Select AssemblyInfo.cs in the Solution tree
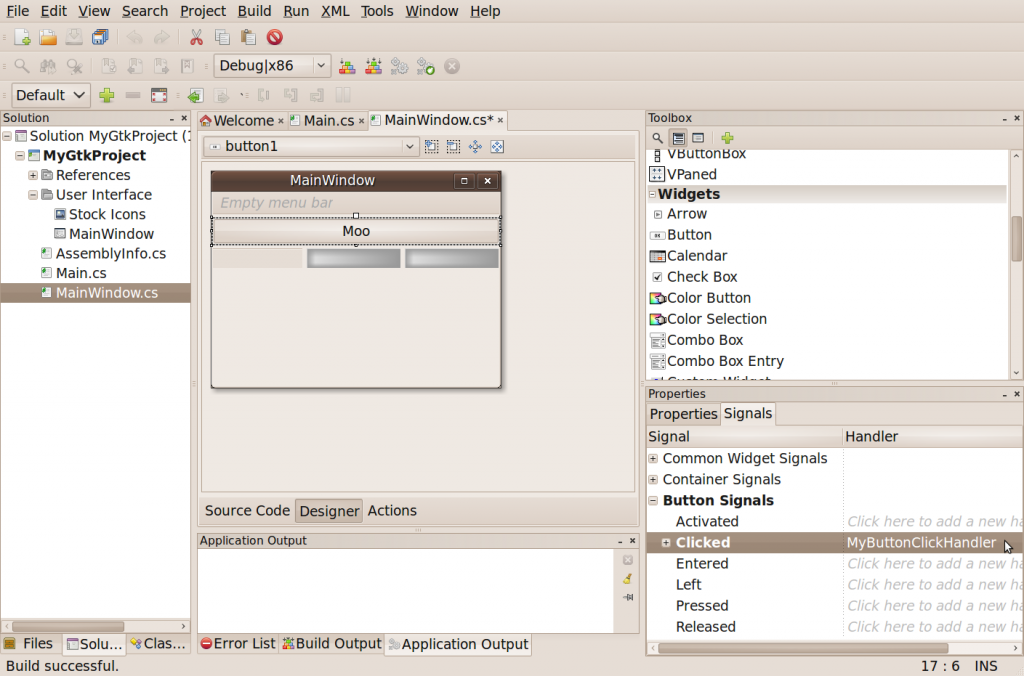 [x=110, y=253]
